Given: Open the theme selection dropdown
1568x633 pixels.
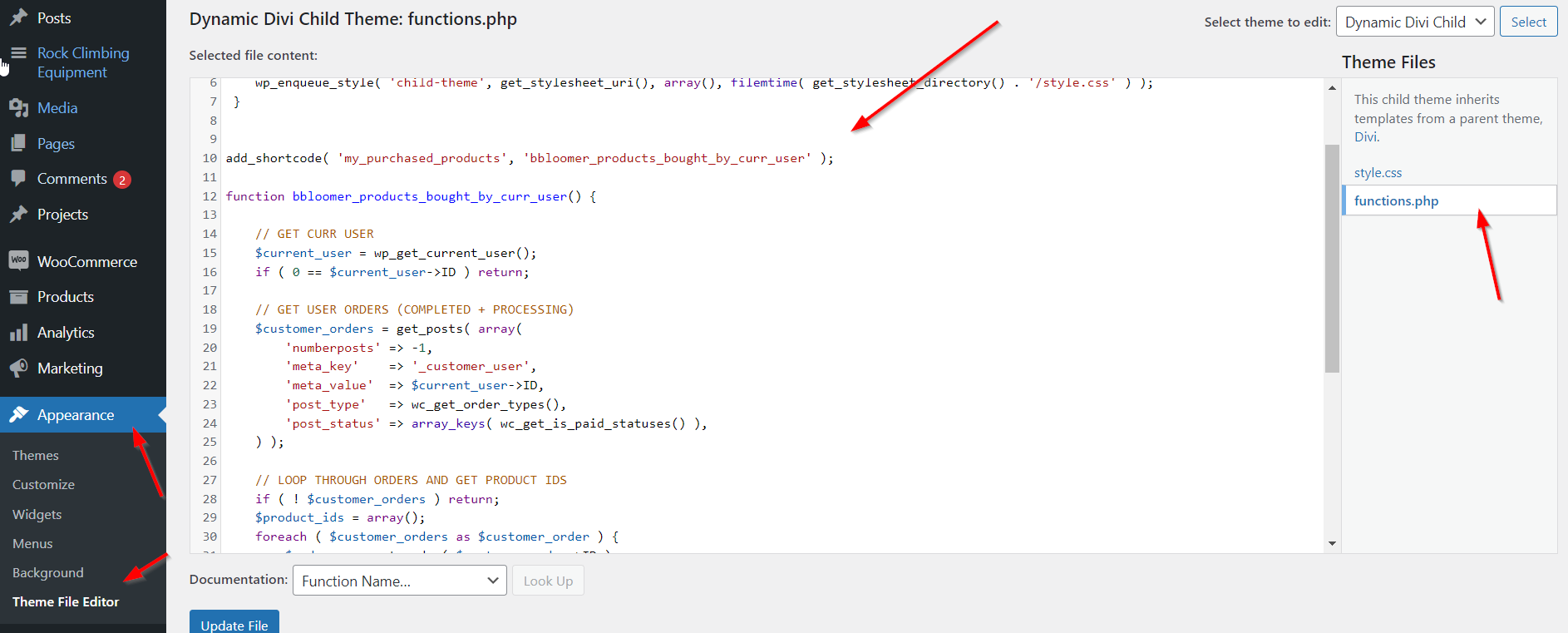Looking at the screenshot, I should [x=1414, y=22].
